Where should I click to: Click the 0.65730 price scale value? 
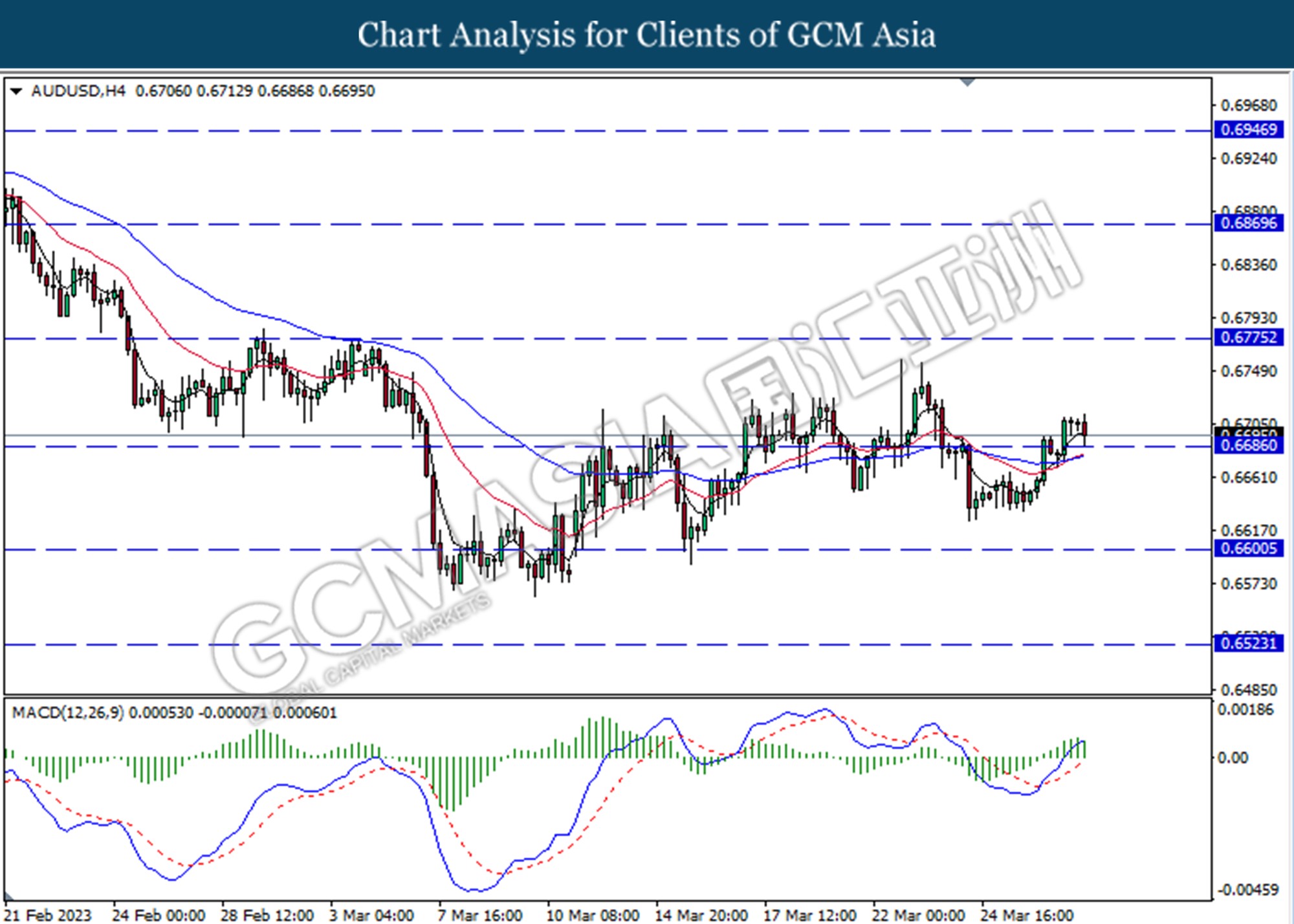coord(1249,584)
